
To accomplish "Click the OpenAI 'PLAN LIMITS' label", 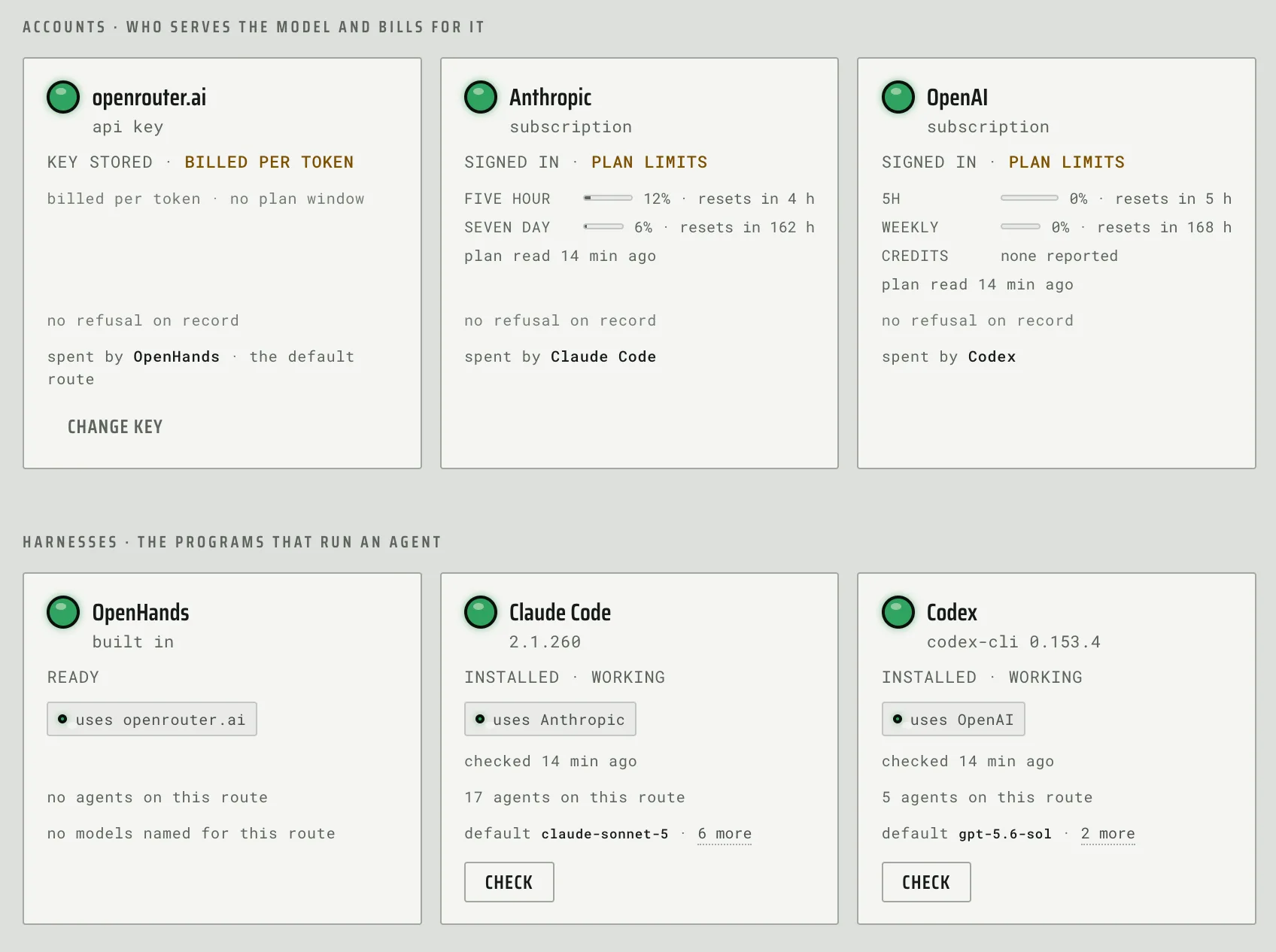I will [1067, 162].
